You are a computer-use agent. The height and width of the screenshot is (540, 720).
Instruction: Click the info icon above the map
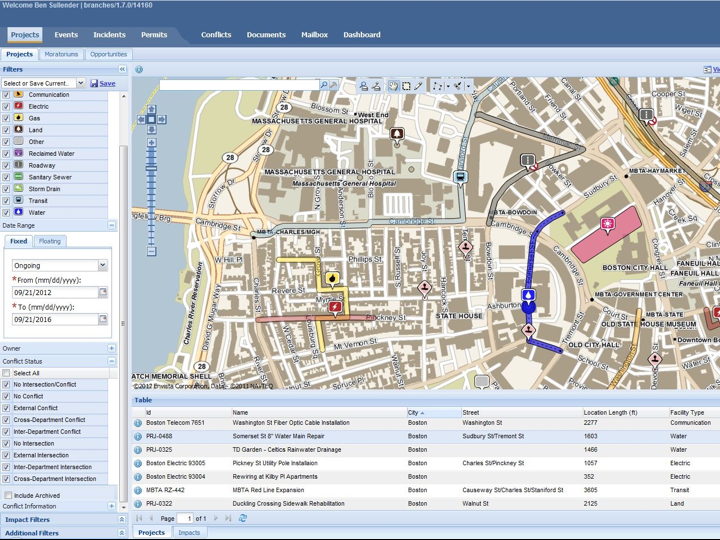tap(139, 69)
